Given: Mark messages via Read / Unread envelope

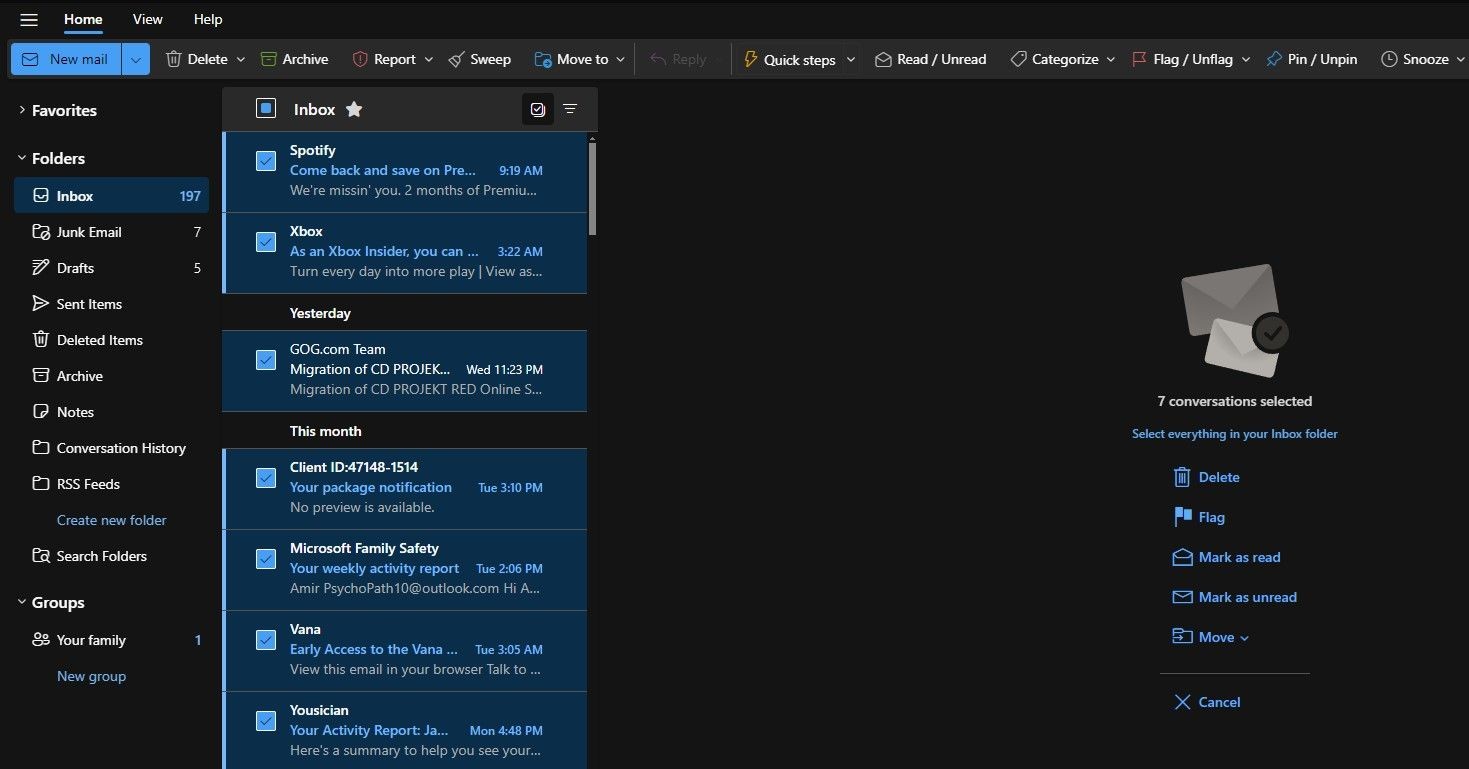Looking at the screenshot, I should 883,59.
